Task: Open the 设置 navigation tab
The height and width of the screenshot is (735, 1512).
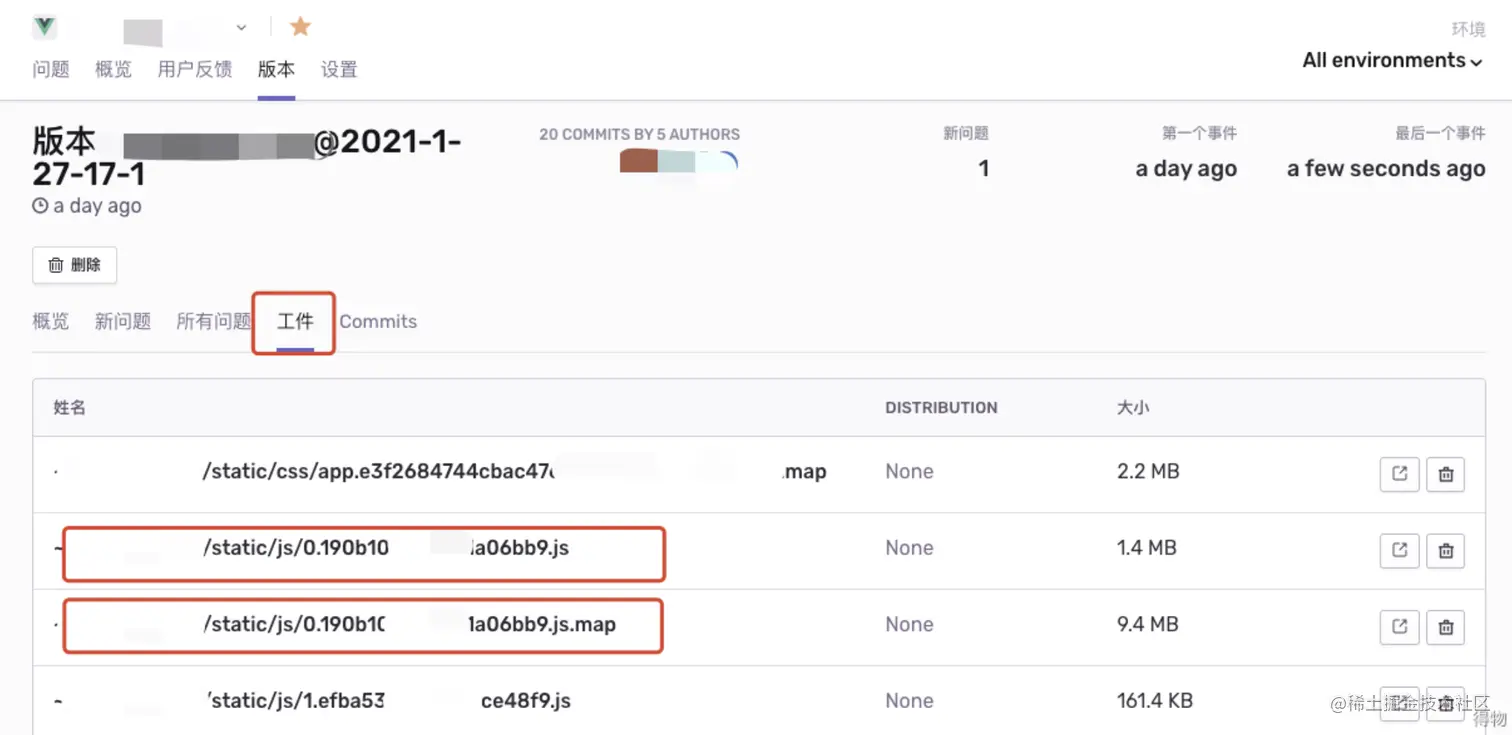Action: point(339,69)
